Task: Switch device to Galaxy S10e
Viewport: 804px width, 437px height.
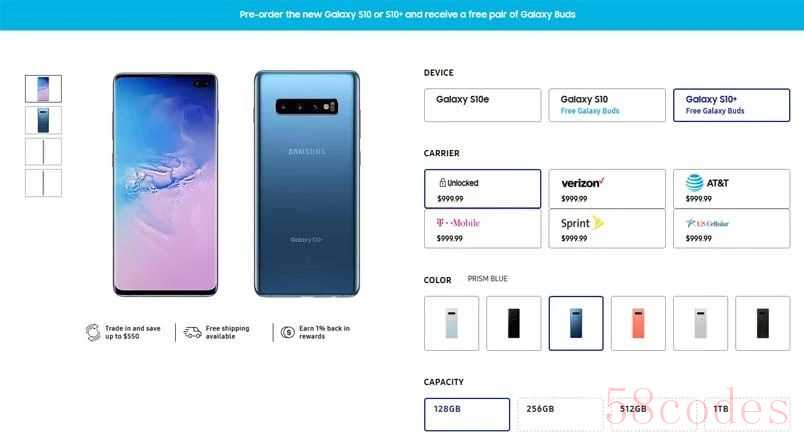Action: pos(483,105)
